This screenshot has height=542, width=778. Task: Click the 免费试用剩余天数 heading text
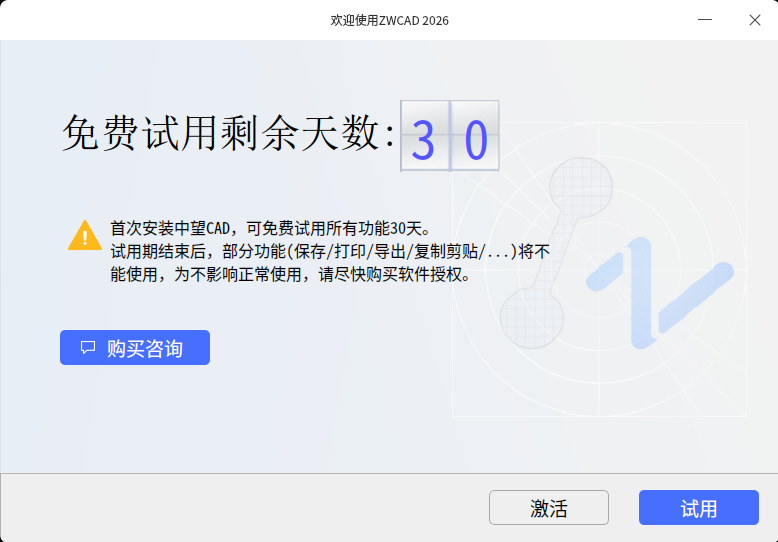click(x=229, y=134)
